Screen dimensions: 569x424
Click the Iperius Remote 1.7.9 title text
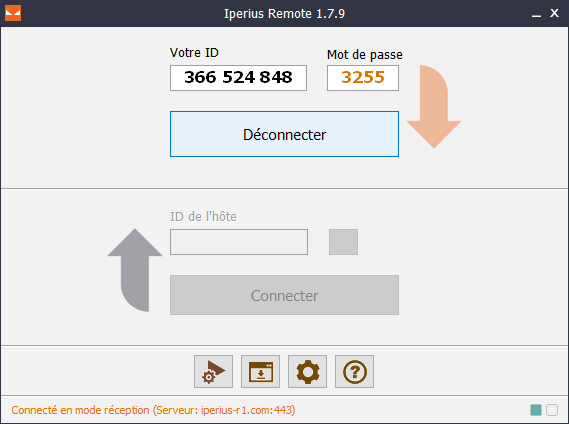click(x=284, y=13)
